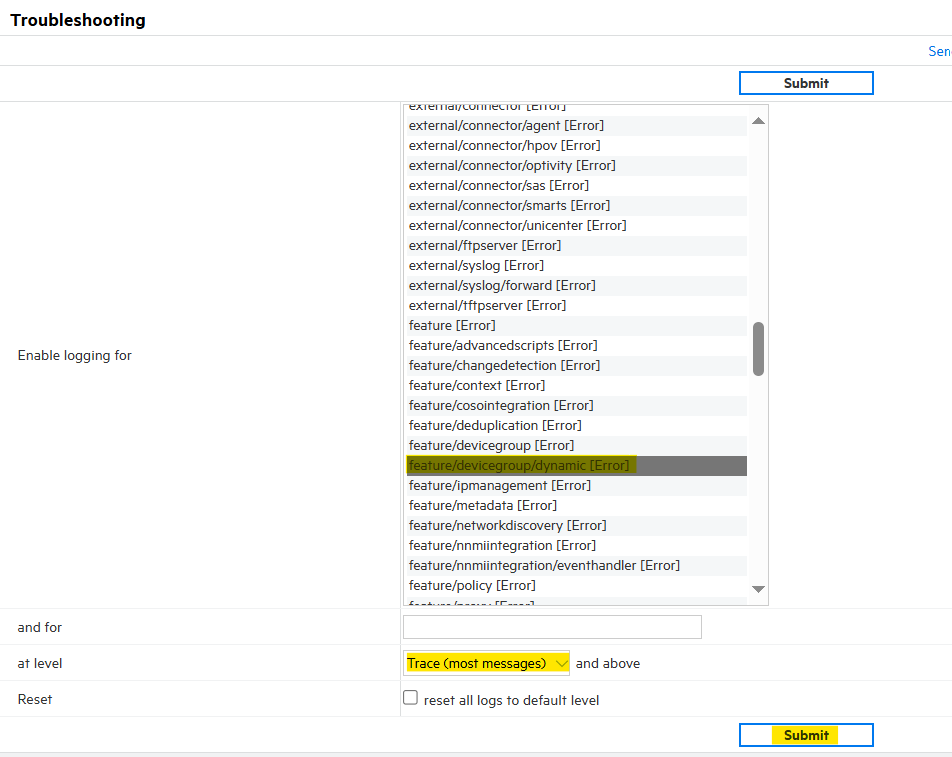Select feature/changedetection [Error]

click(576, 366)
